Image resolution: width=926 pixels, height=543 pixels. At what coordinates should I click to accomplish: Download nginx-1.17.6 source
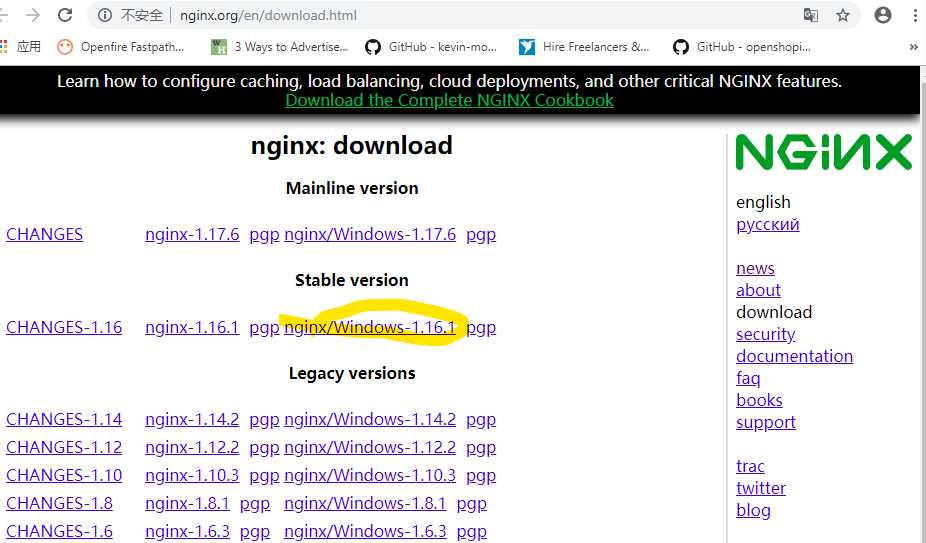192,235
